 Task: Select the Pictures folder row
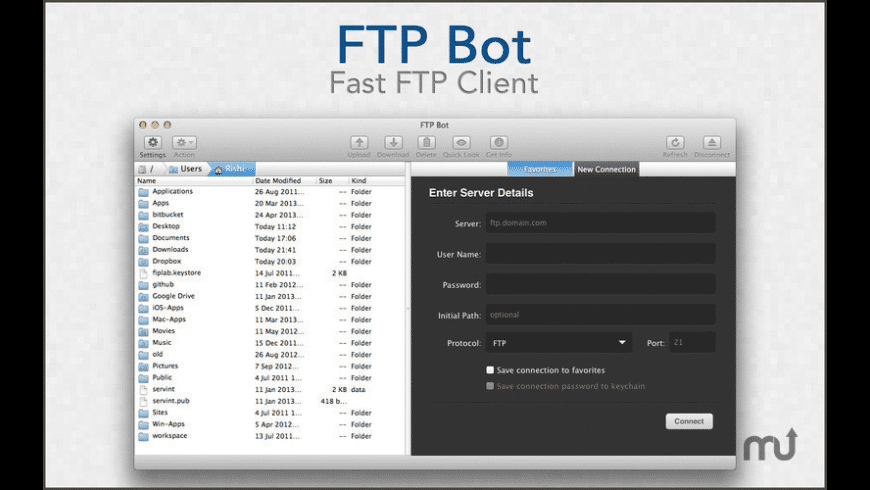point(271,366)
